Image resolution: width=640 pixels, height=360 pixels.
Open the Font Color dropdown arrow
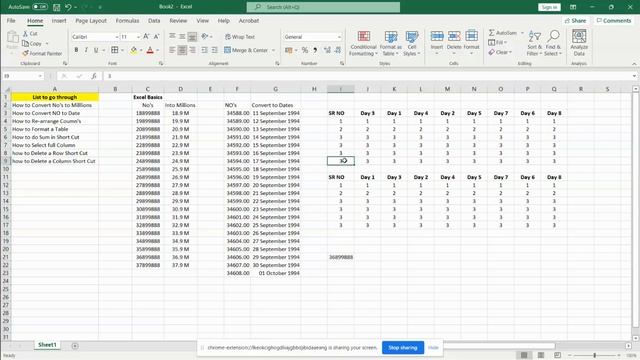158,50
